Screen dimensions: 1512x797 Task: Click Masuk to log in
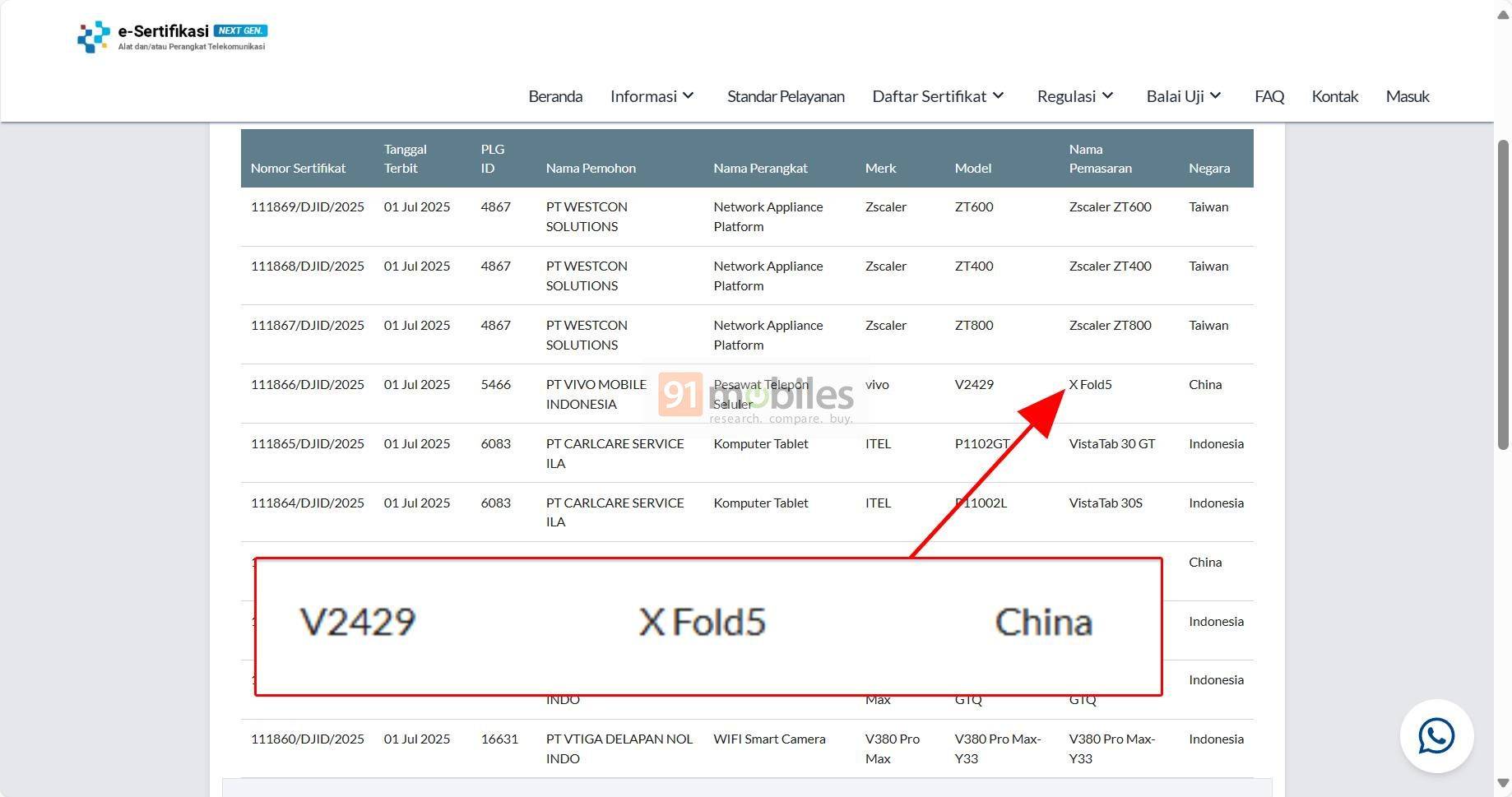[x=1408, y=96]
